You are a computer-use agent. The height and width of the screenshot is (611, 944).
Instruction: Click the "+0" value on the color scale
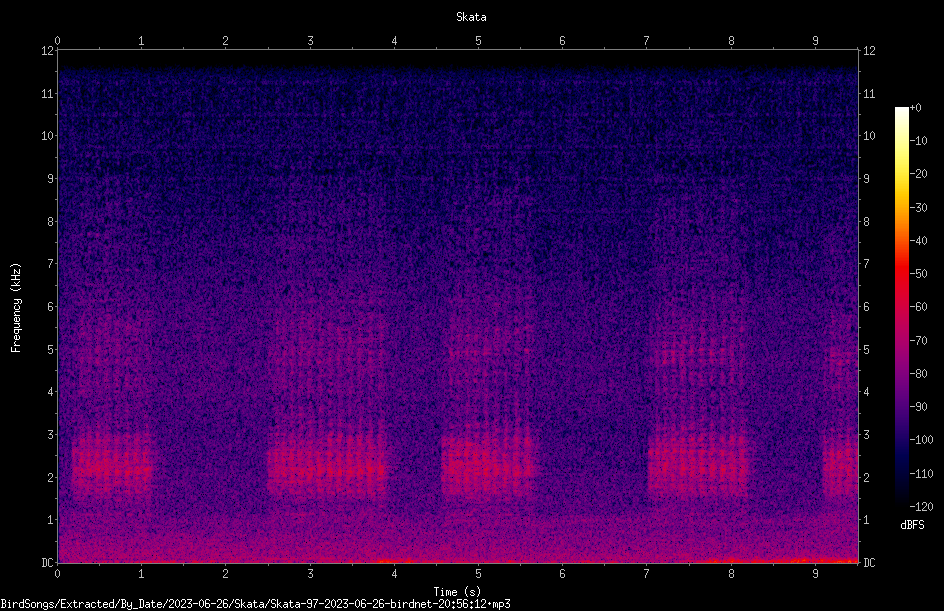pos(916,108)
